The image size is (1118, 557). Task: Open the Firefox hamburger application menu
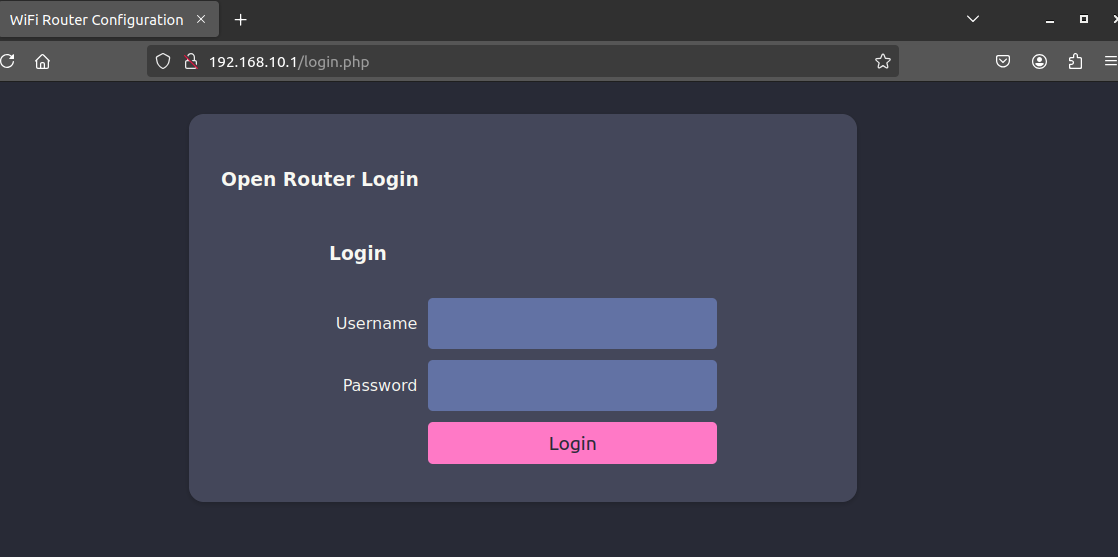click(1110, 62)
